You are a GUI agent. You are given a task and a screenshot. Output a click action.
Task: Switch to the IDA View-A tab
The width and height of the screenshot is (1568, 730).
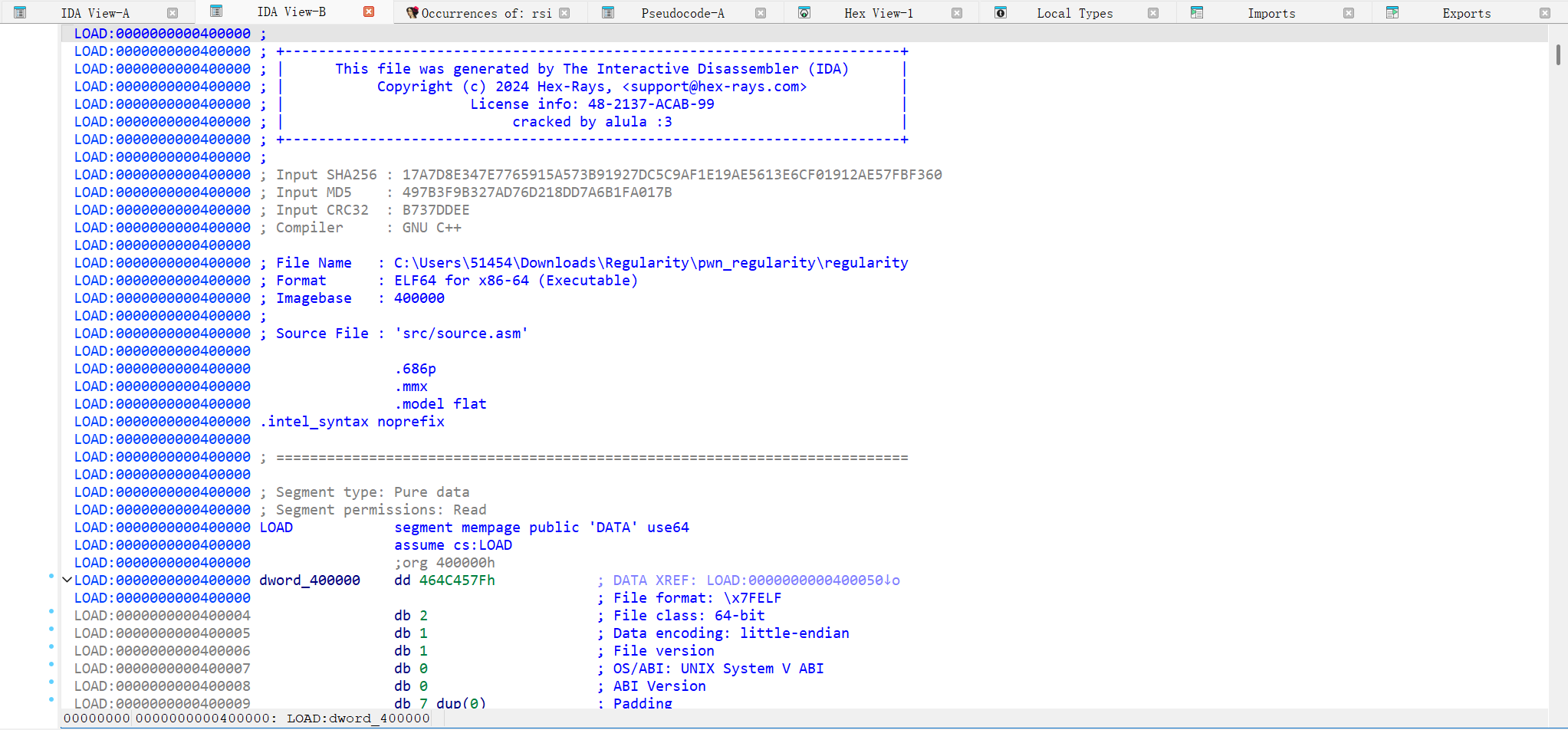point(95,13)
